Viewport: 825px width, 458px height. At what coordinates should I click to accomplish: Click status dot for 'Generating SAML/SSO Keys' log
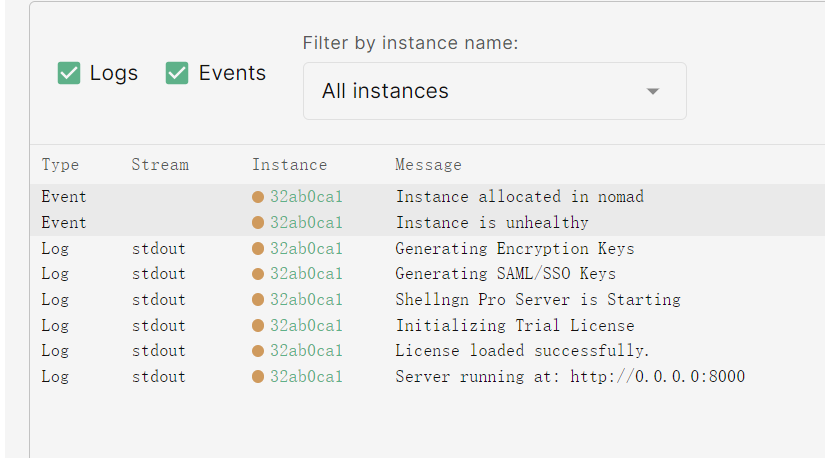(258, 274)
